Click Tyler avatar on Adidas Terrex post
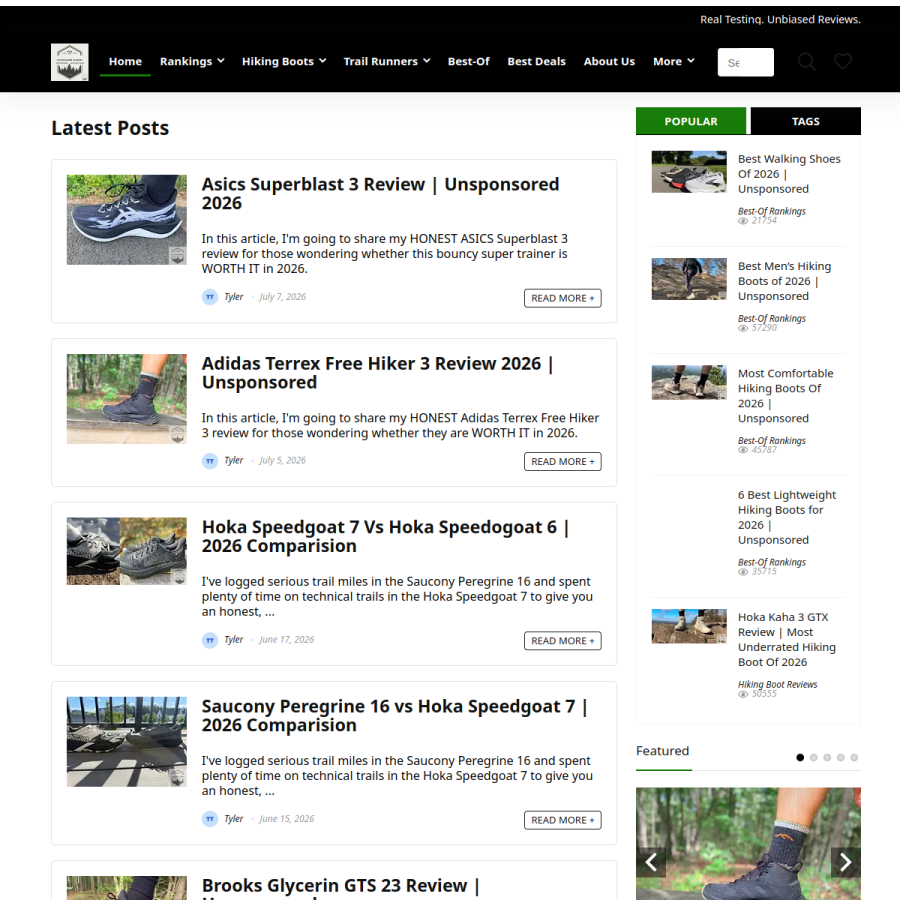The width and height of the screenshot is (900, 900). 210,460
